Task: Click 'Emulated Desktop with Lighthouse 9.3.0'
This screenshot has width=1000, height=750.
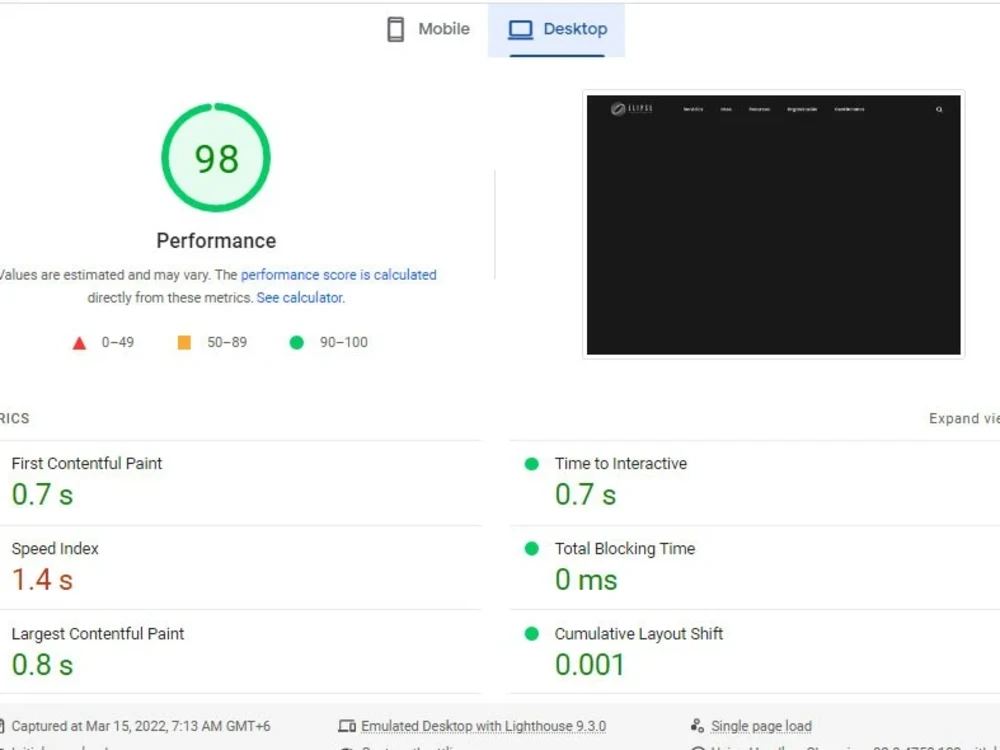Action: click(483, 726)
